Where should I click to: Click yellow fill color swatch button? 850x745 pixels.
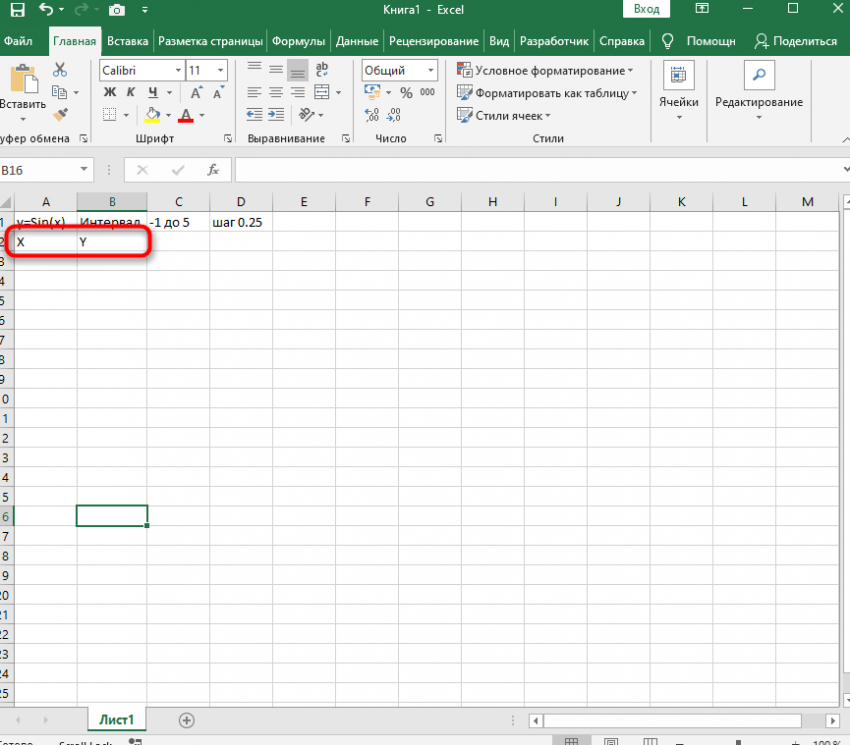click(x=152, y=114)
